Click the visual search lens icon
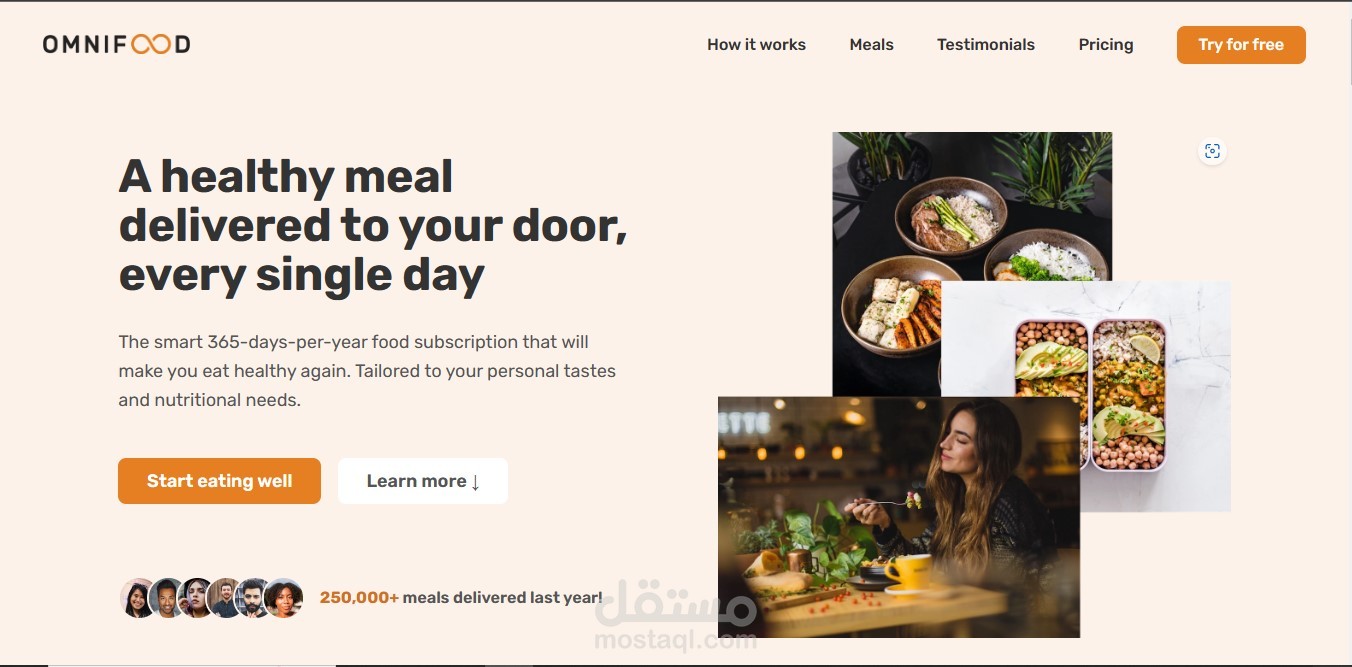Screen dimensions: 1352x667 coord(1212,151)
